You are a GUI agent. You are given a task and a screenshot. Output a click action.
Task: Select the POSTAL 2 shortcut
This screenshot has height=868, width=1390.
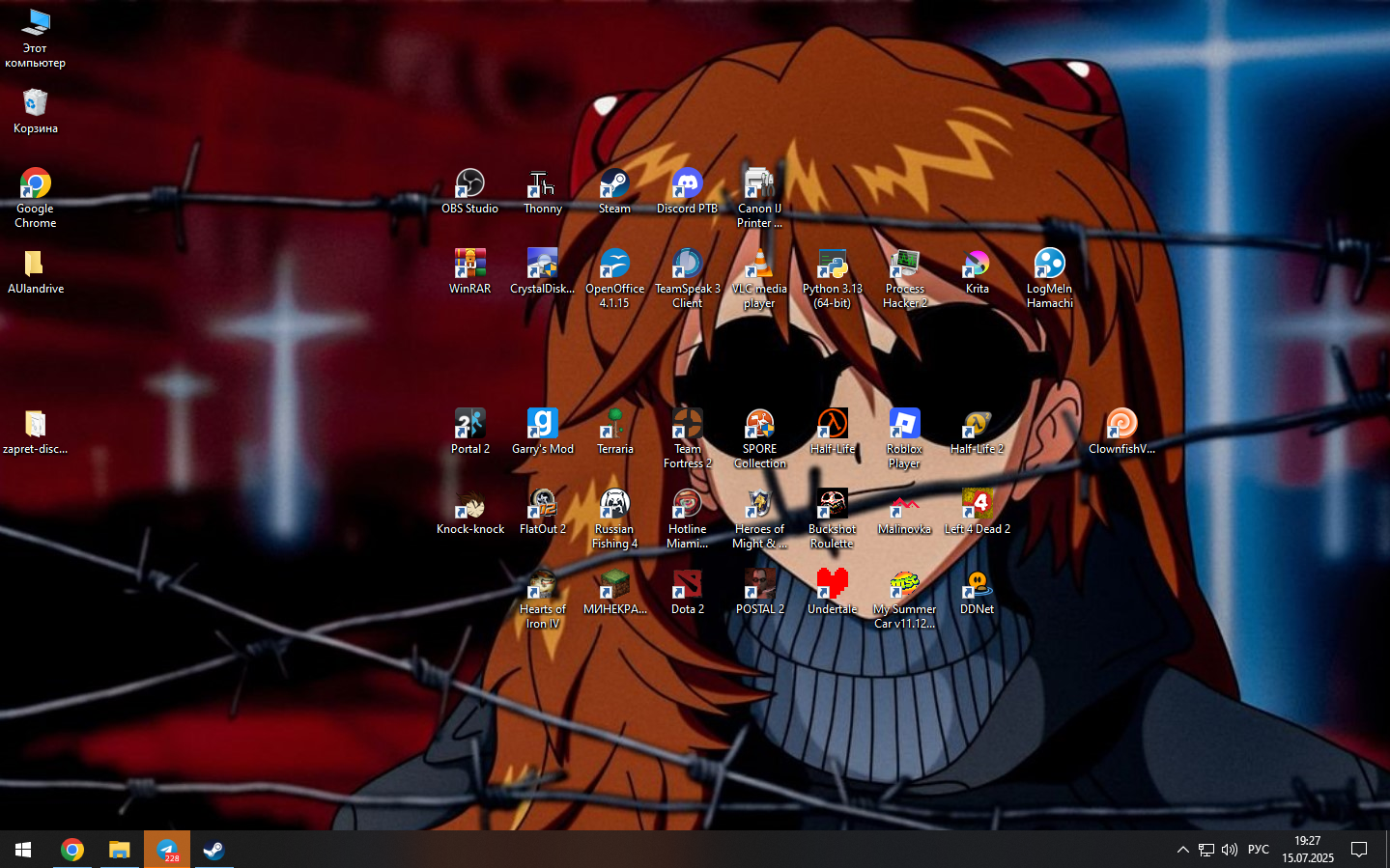759,592
